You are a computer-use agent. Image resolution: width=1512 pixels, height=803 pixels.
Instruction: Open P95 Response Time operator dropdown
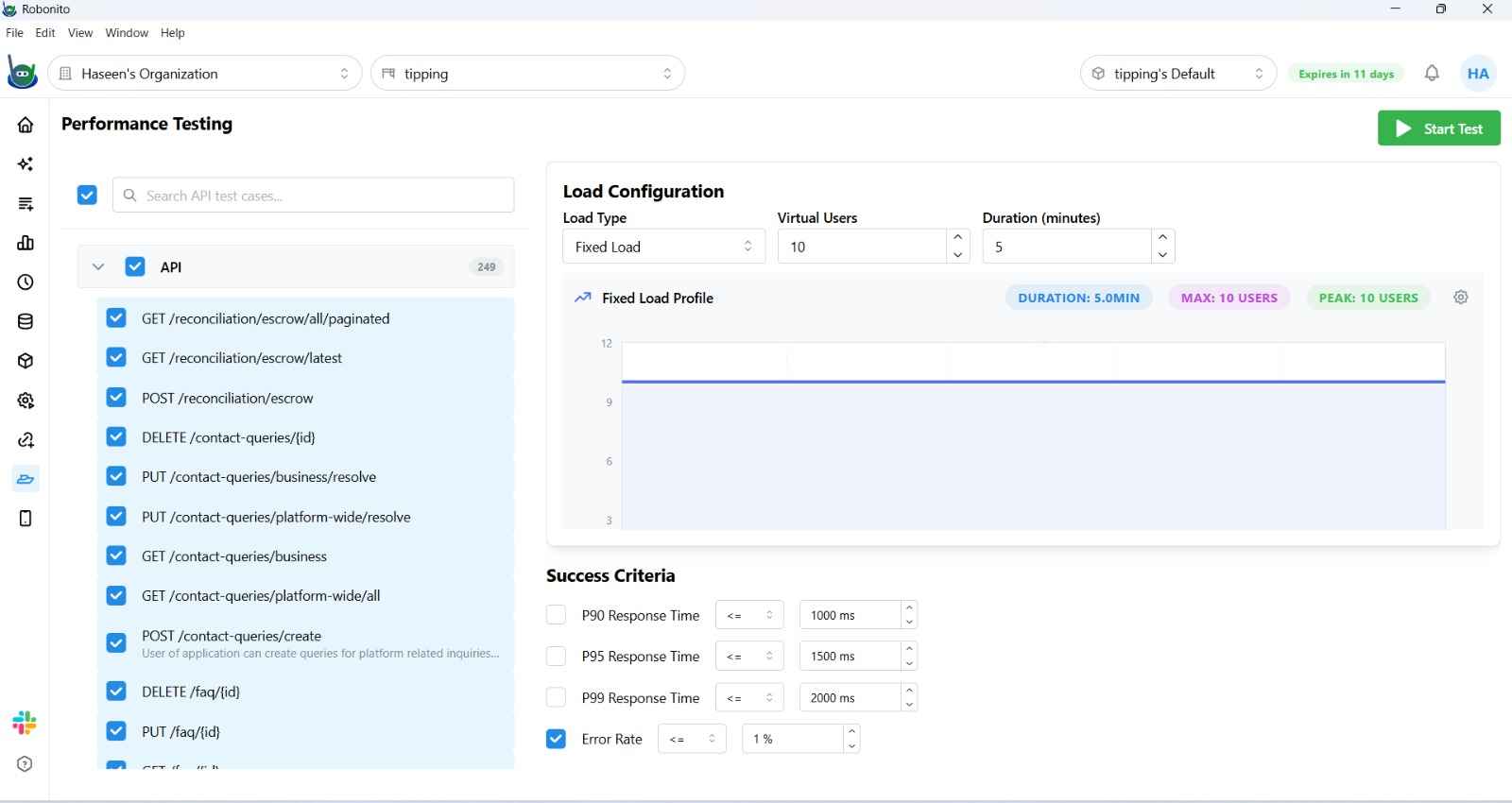[749, 656]
